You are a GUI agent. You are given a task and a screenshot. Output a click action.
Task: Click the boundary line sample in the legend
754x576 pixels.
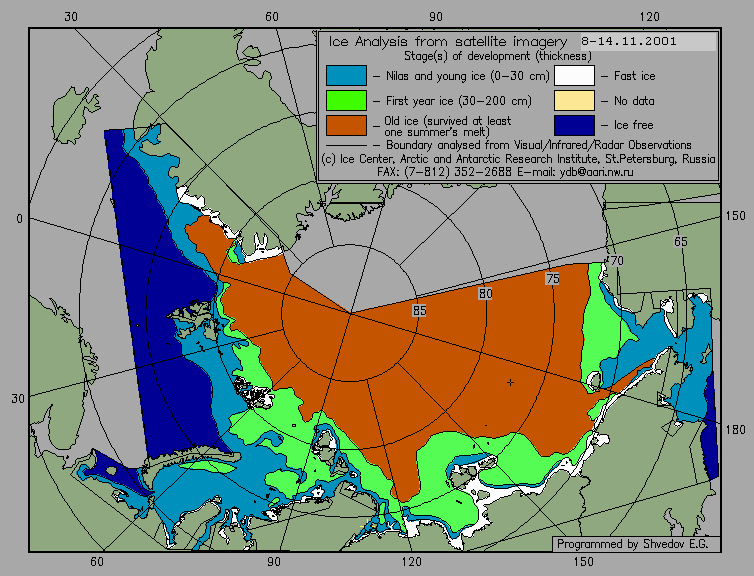[346, 145]
